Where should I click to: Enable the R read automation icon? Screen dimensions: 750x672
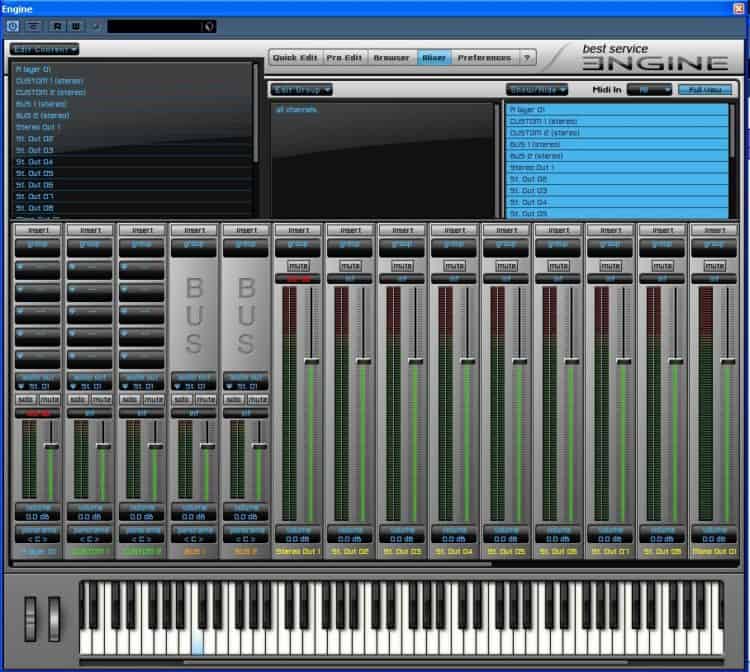(x=57, y=26)
